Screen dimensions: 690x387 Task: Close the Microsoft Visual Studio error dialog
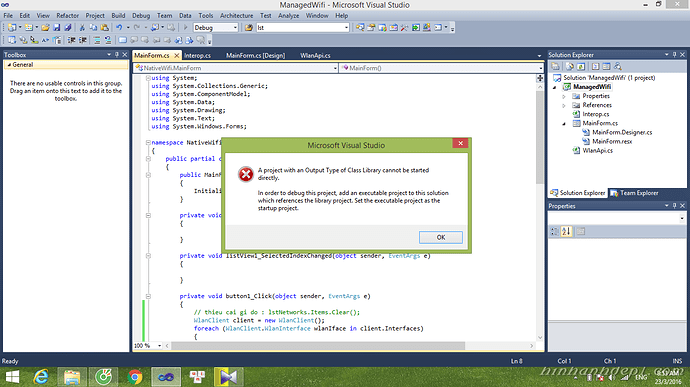[460, 143]
